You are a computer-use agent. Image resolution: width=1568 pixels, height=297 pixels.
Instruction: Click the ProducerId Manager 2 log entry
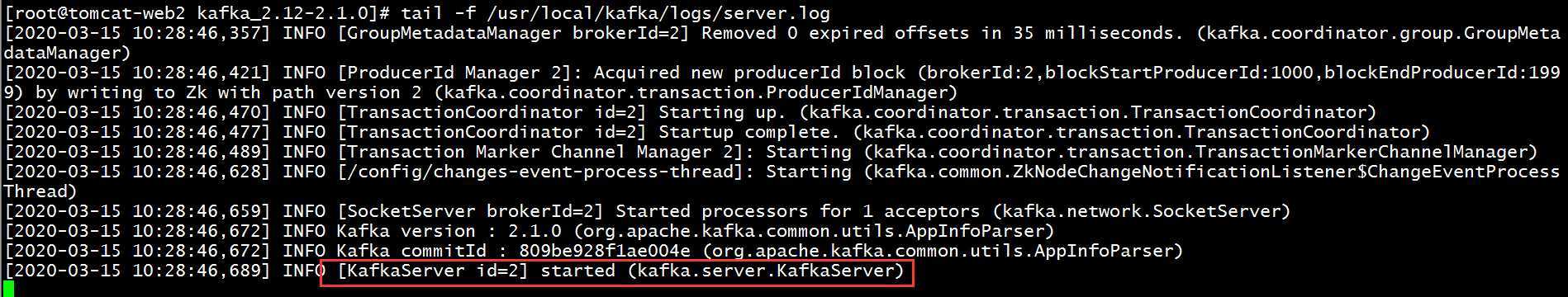(x=782, y=82)
